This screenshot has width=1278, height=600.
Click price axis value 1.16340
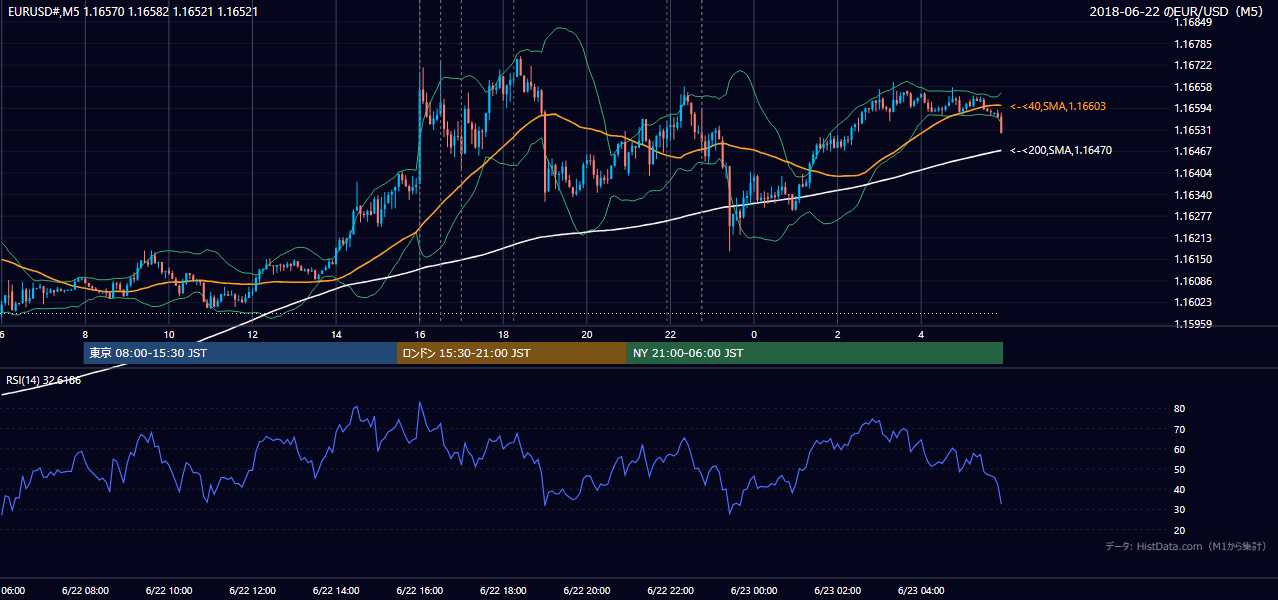click(x=1193, y=195)
